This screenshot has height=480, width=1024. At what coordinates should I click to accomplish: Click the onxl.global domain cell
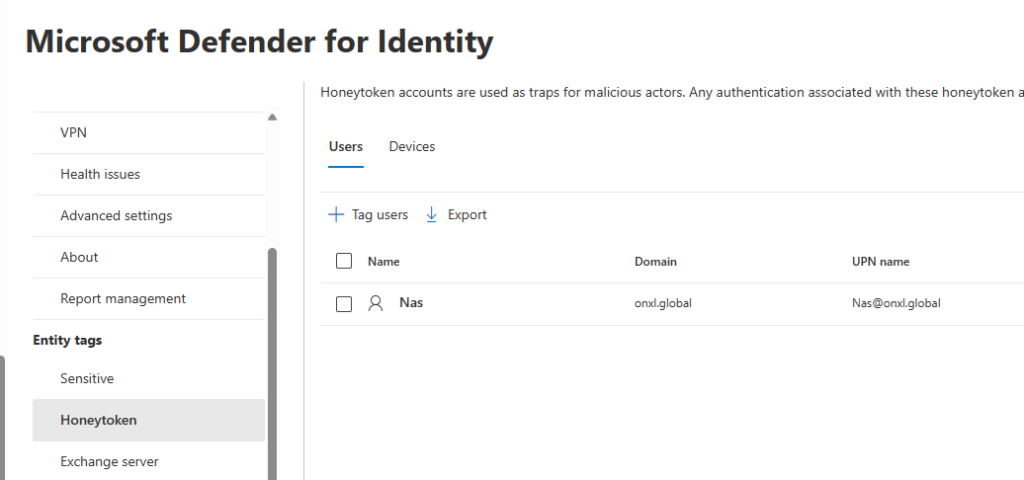[x=663, y=303]
